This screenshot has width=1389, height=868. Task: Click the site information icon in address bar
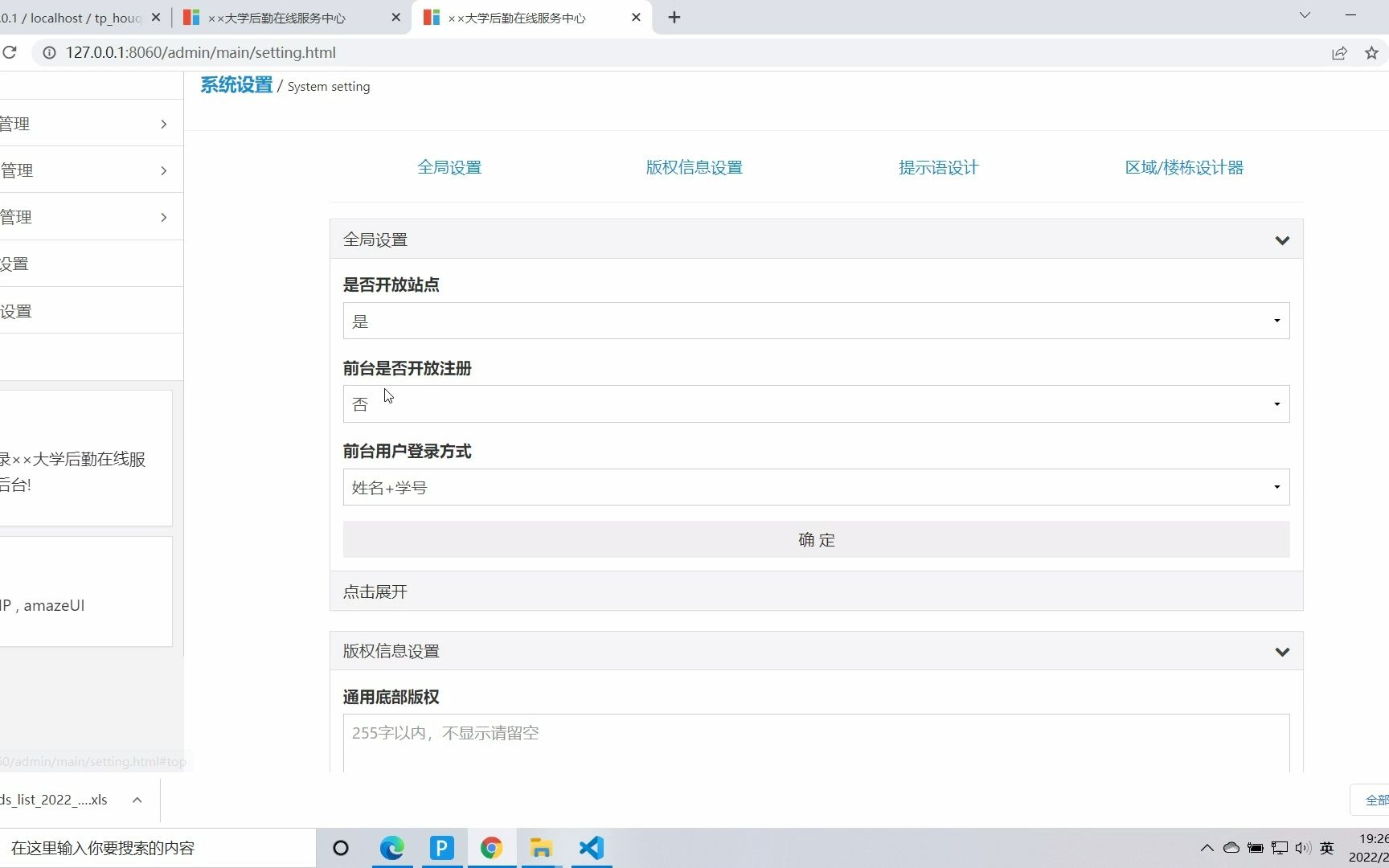[x=49, y=52]
